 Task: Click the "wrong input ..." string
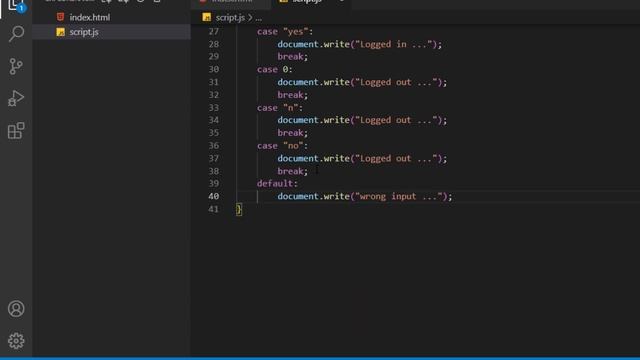coord(399,196)
